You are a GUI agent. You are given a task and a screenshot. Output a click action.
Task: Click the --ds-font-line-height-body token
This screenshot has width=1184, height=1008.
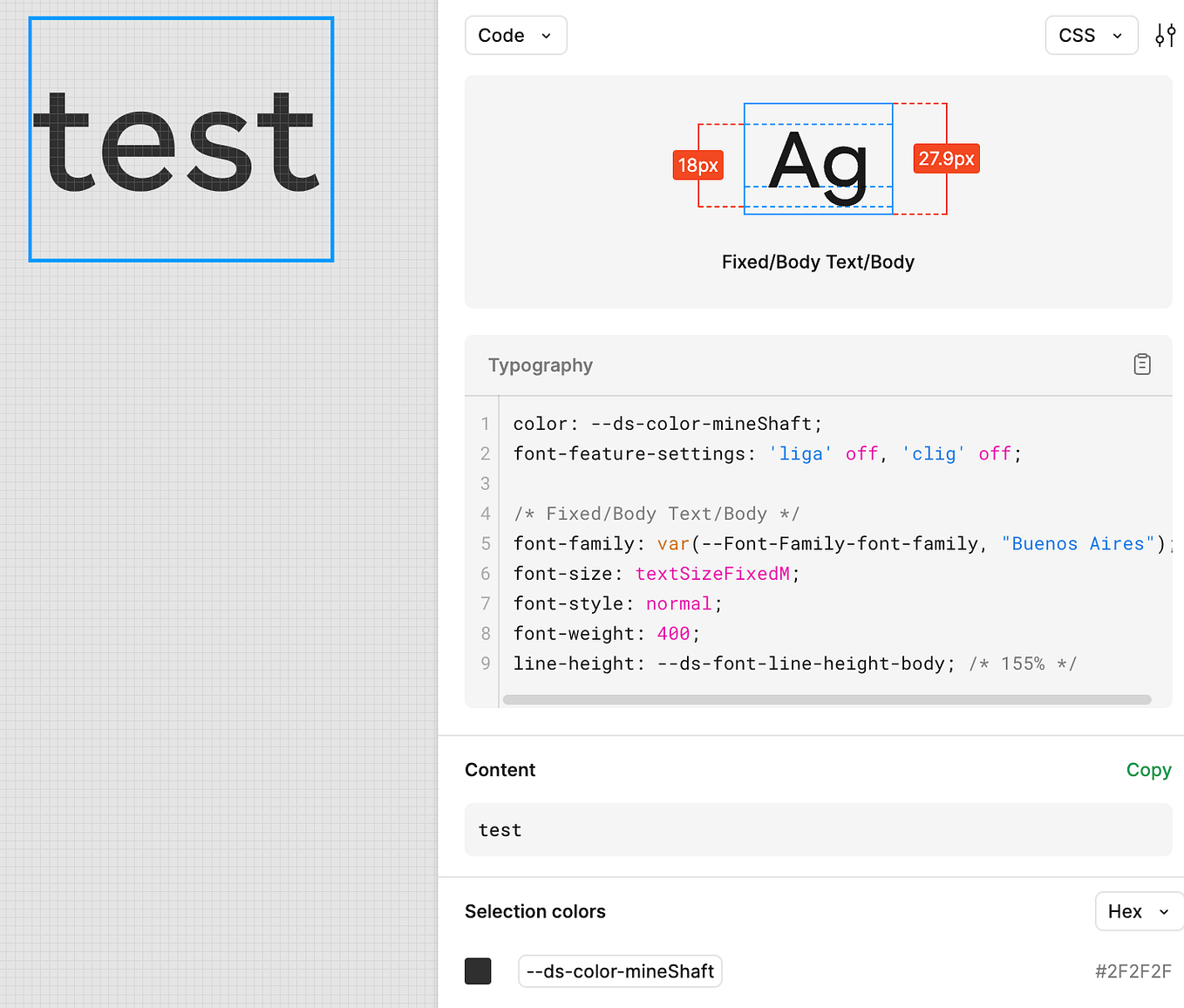[x=802, y=663]
